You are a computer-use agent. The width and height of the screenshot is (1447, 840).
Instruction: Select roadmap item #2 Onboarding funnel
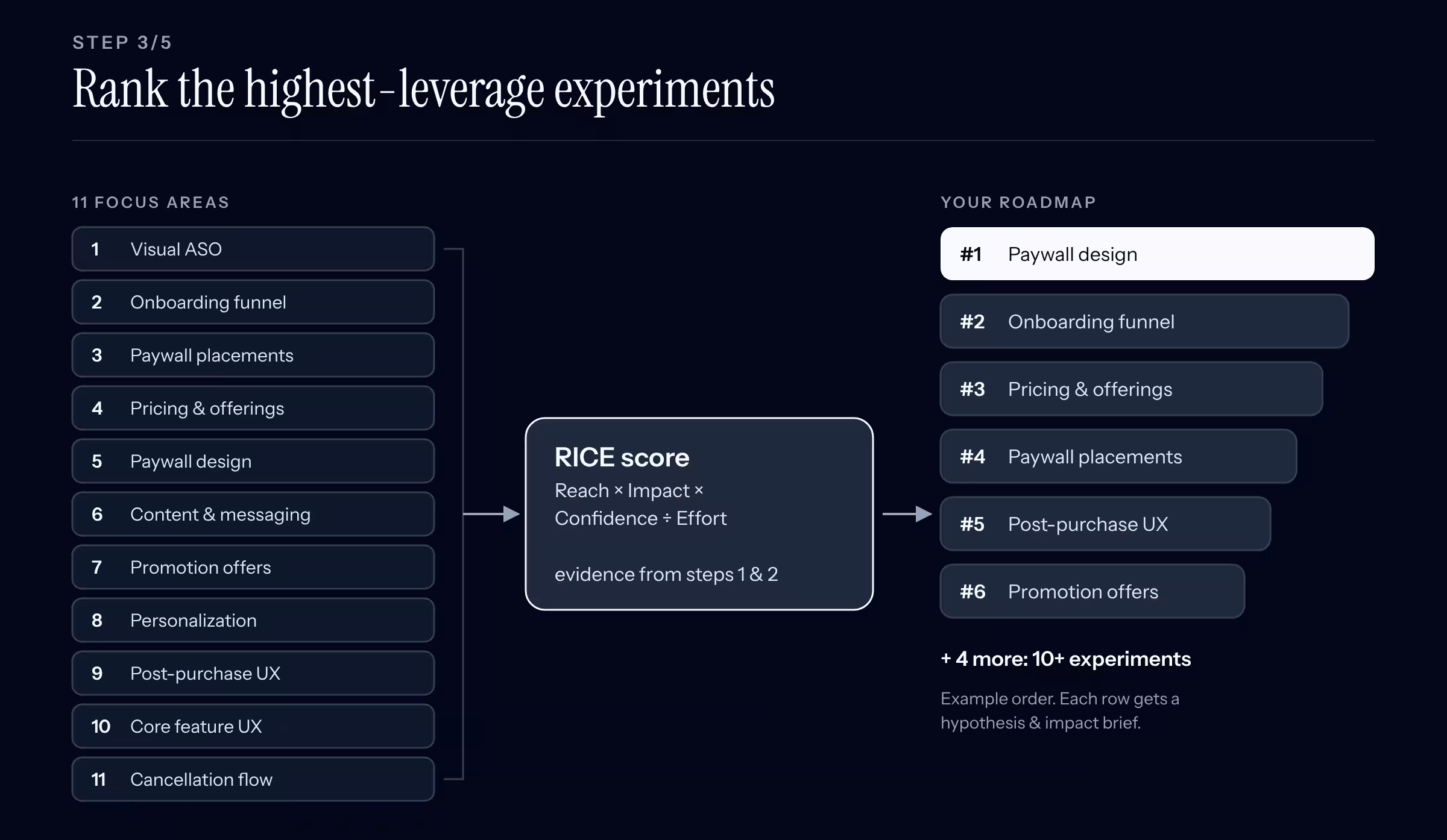point(1144,321)
